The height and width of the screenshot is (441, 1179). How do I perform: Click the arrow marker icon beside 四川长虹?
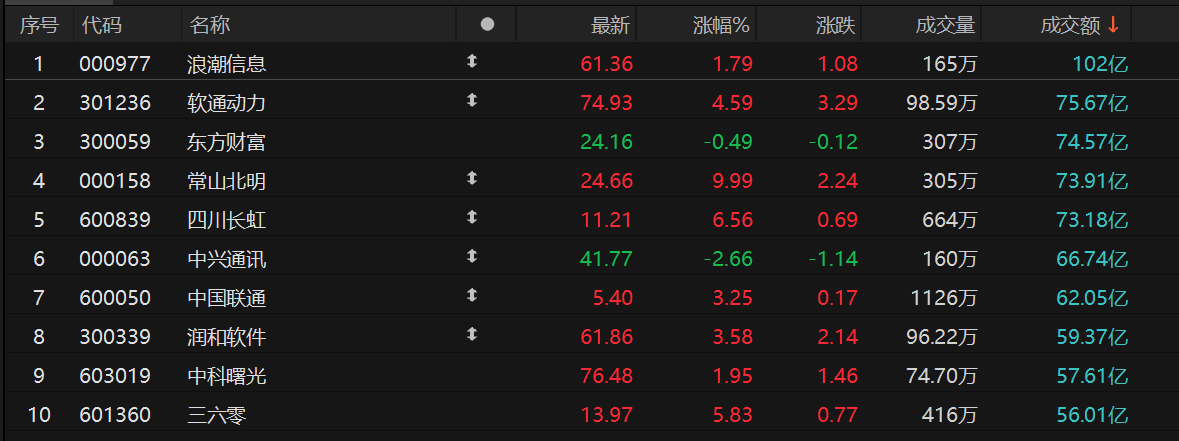tap(471, 217)
